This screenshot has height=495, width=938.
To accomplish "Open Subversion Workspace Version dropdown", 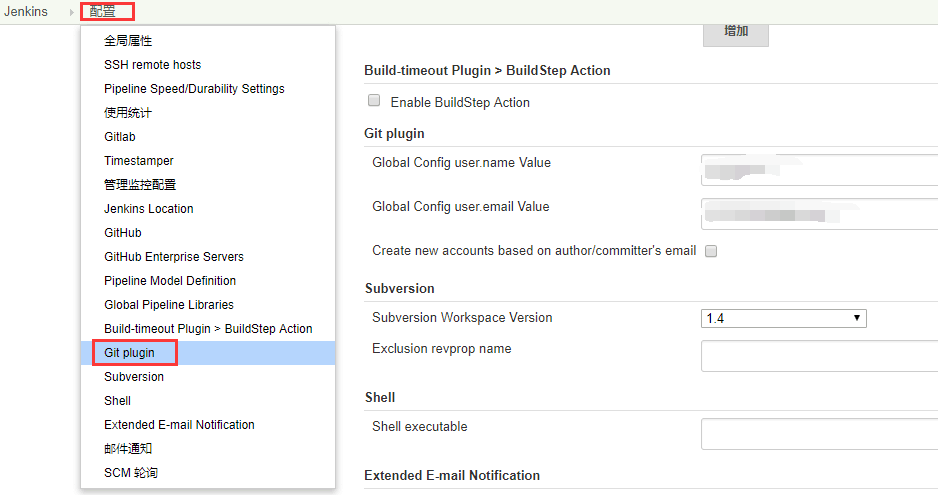I will [x=784, y=318].
